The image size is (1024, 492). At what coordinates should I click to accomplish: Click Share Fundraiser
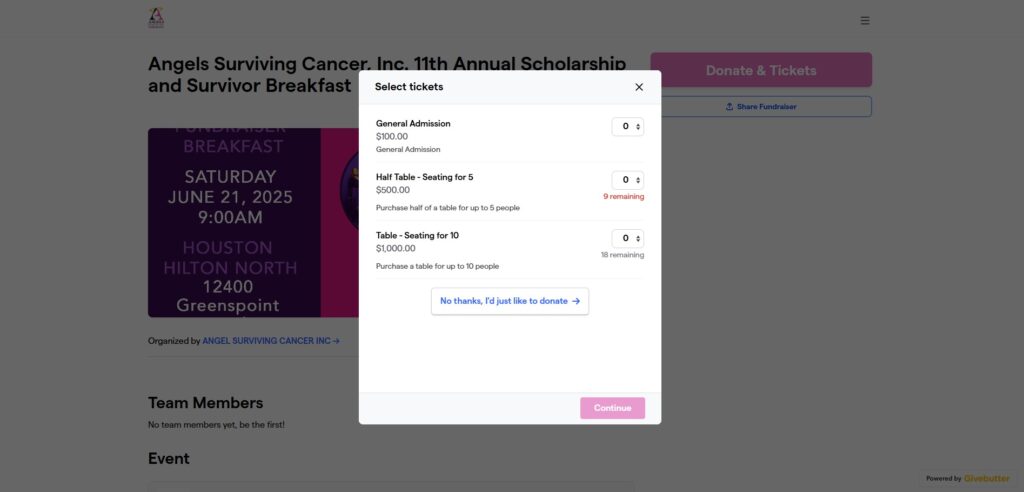[x=761, y=106]
